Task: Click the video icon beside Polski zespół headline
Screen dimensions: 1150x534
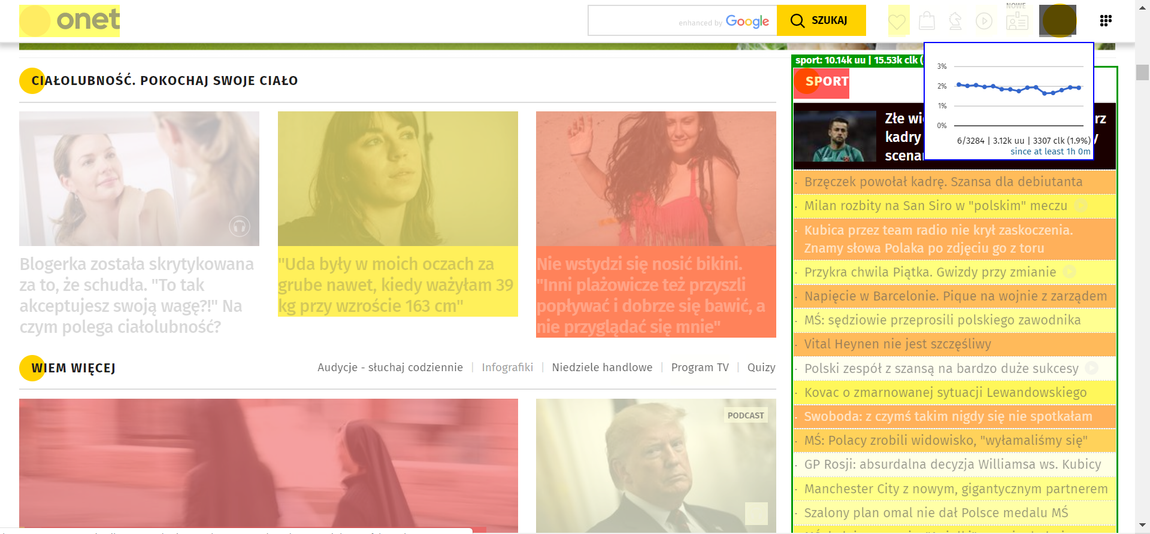Action: point(1091,368)
